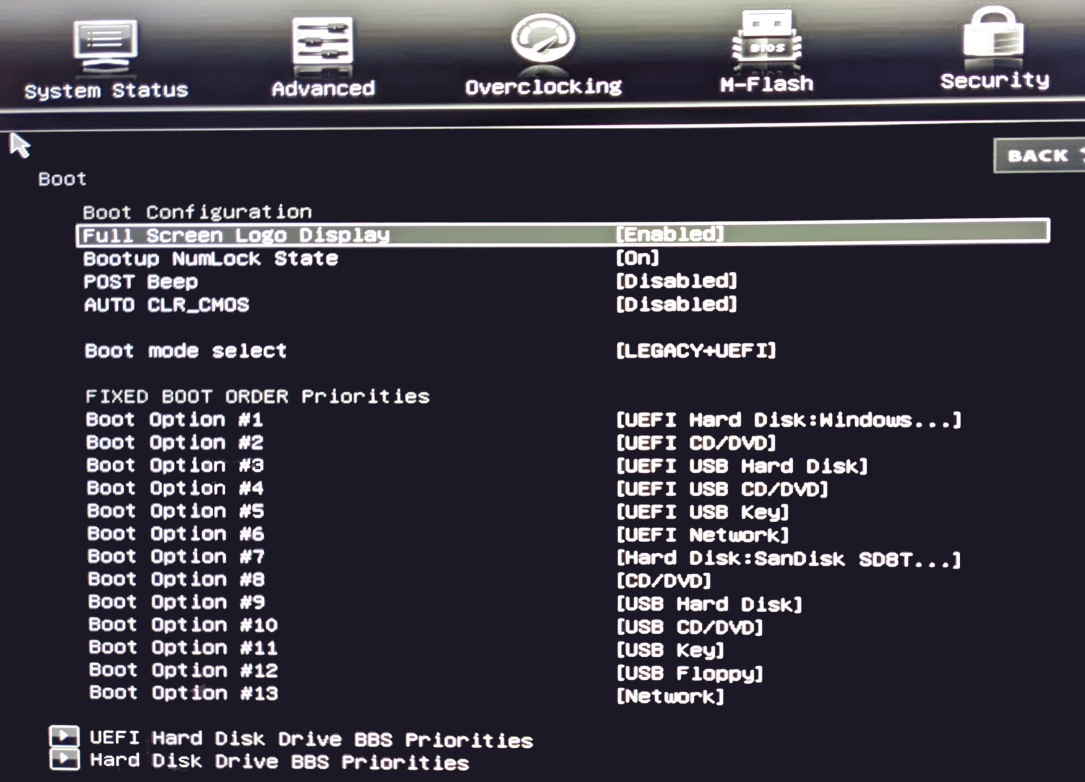Open the Security padlock icon
This screenshot has height=782, width=1085.
[x=993, y=33]
